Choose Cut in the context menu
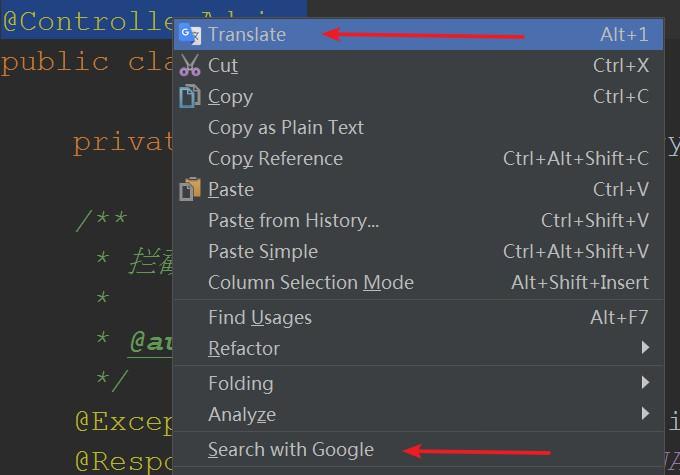 tap(223, 66)
